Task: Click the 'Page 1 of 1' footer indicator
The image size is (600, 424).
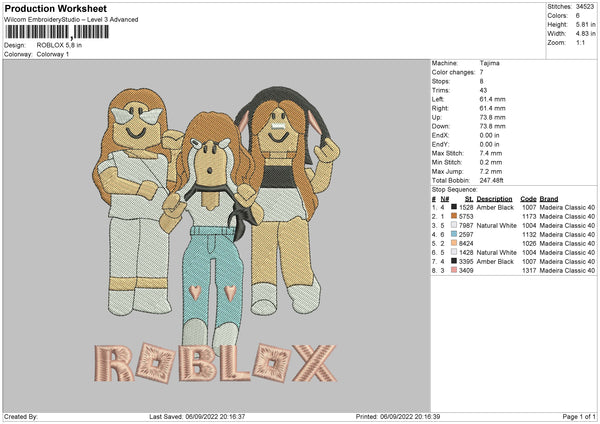Action: pos(579,416)
